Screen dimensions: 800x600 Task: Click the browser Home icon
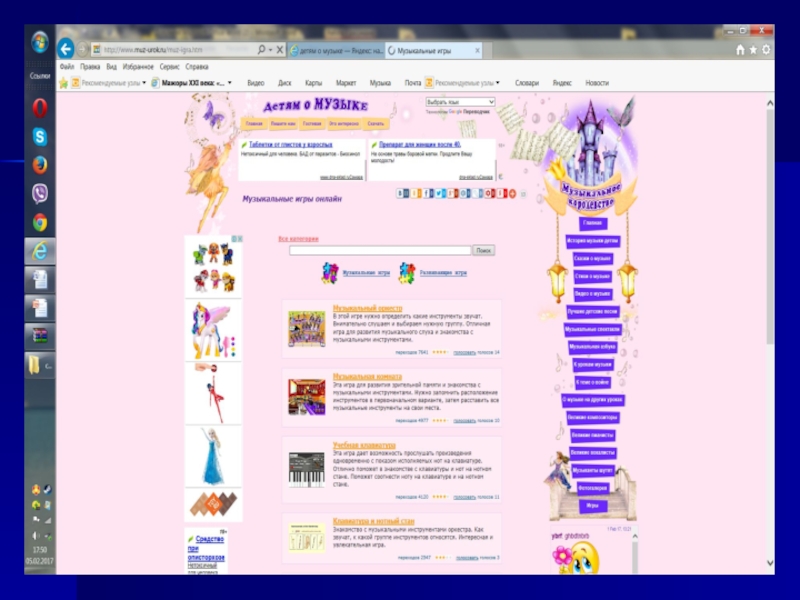(x=739, y=49)
